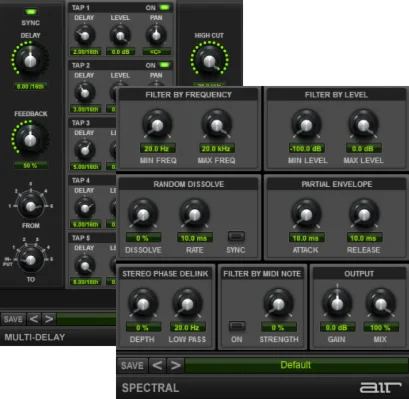Click the SAVE button in Spectral

pyautogui.click(x=132, y=365)
